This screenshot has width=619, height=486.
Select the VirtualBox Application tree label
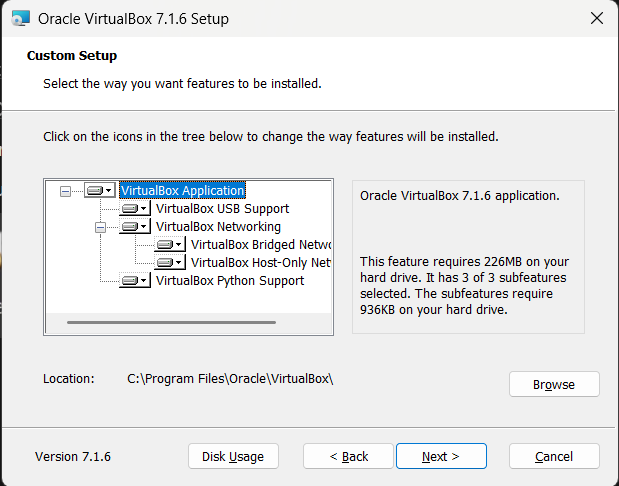point(182,190)
